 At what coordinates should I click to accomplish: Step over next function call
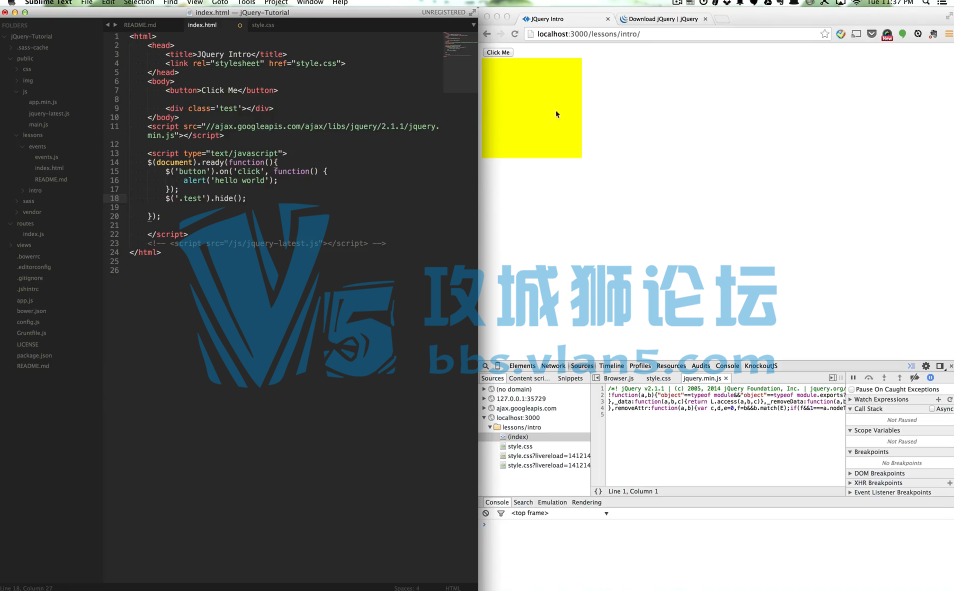coord(869,378)
